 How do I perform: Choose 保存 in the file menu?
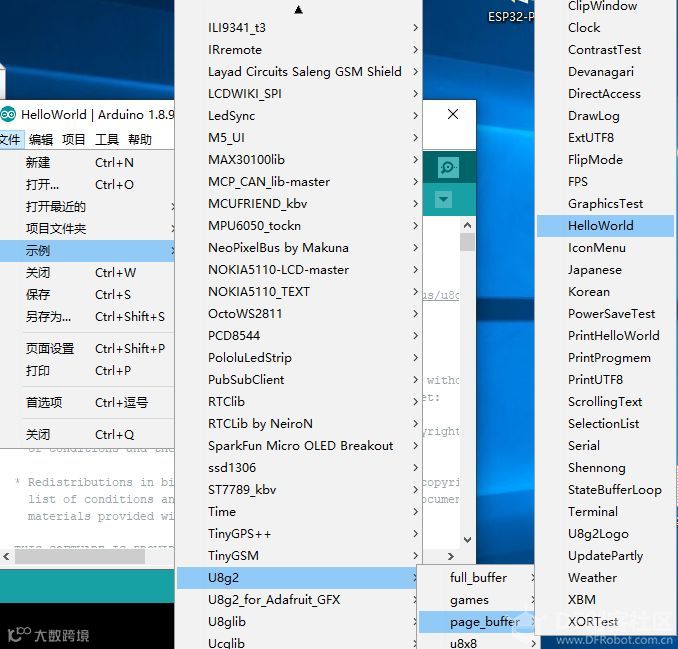click(x=87, y=294)
